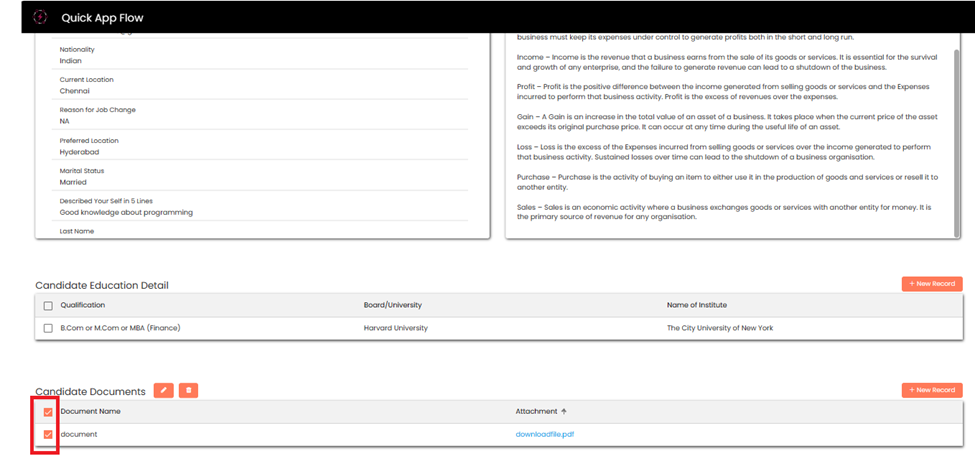Image resolution: width=975 pixels, height=469 pixels.
Task: Click the Quick App Flow logo icon
Action: pyautogui.click(x=39, y=17)
